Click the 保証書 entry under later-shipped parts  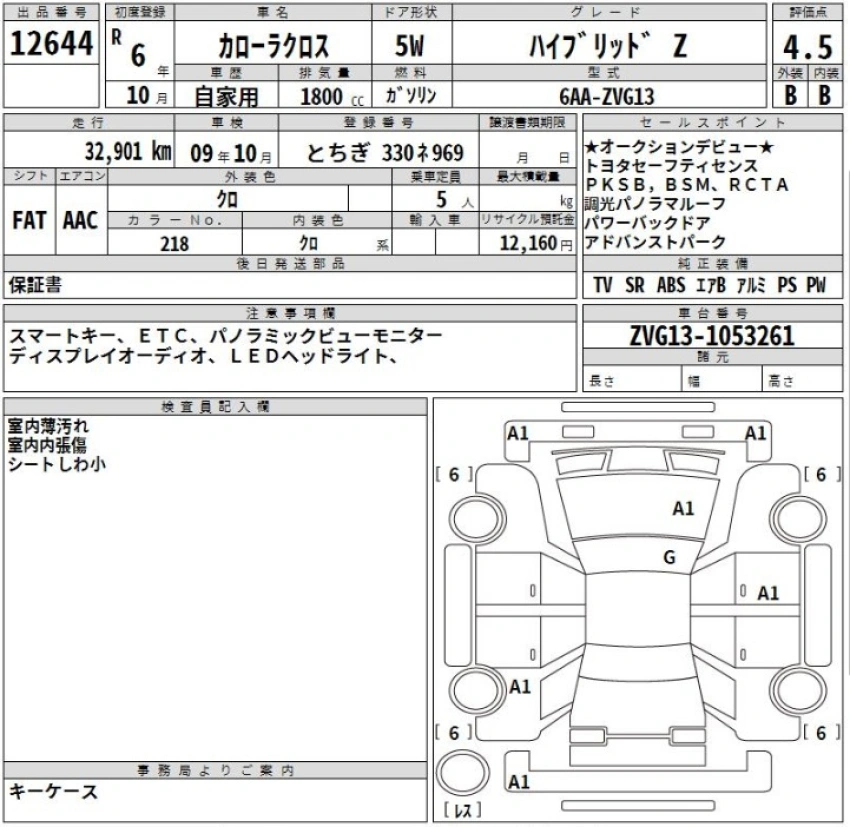click(35, 285)
